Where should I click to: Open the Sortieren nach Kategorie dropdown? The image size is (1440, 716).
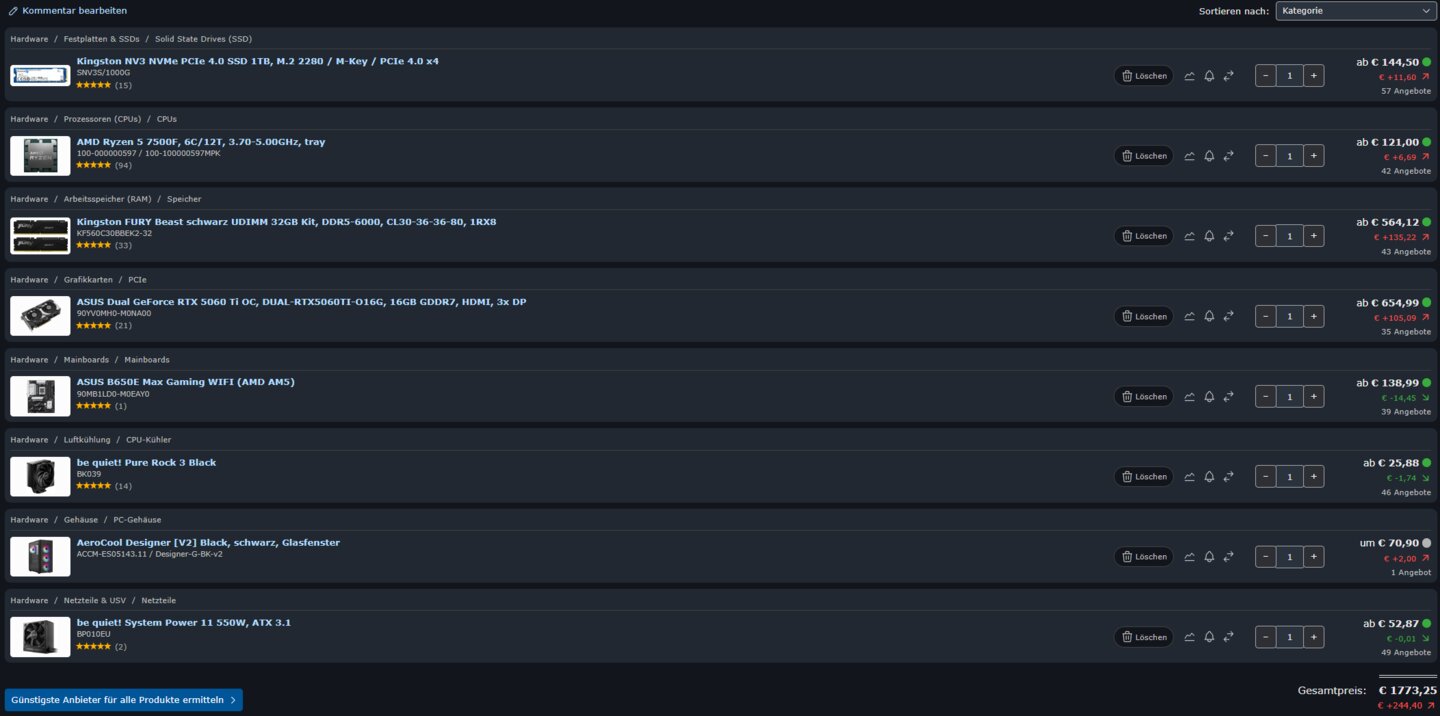1356,11
